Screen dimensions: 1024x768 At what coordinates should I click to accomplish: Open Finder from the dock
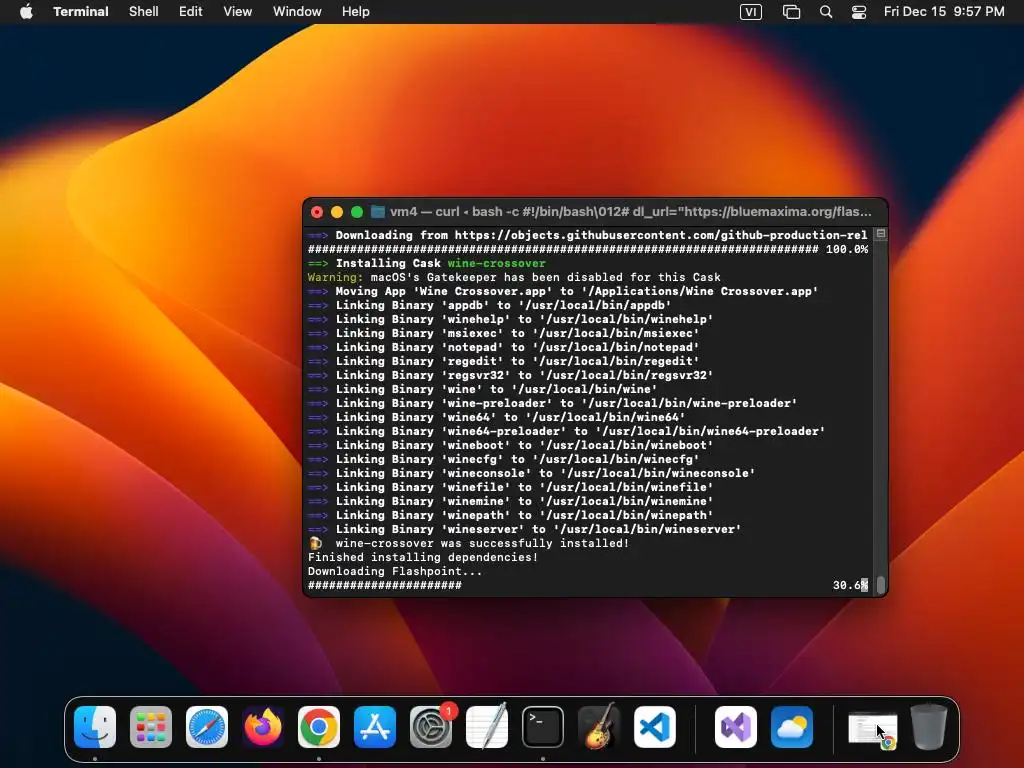click(95, 727)
